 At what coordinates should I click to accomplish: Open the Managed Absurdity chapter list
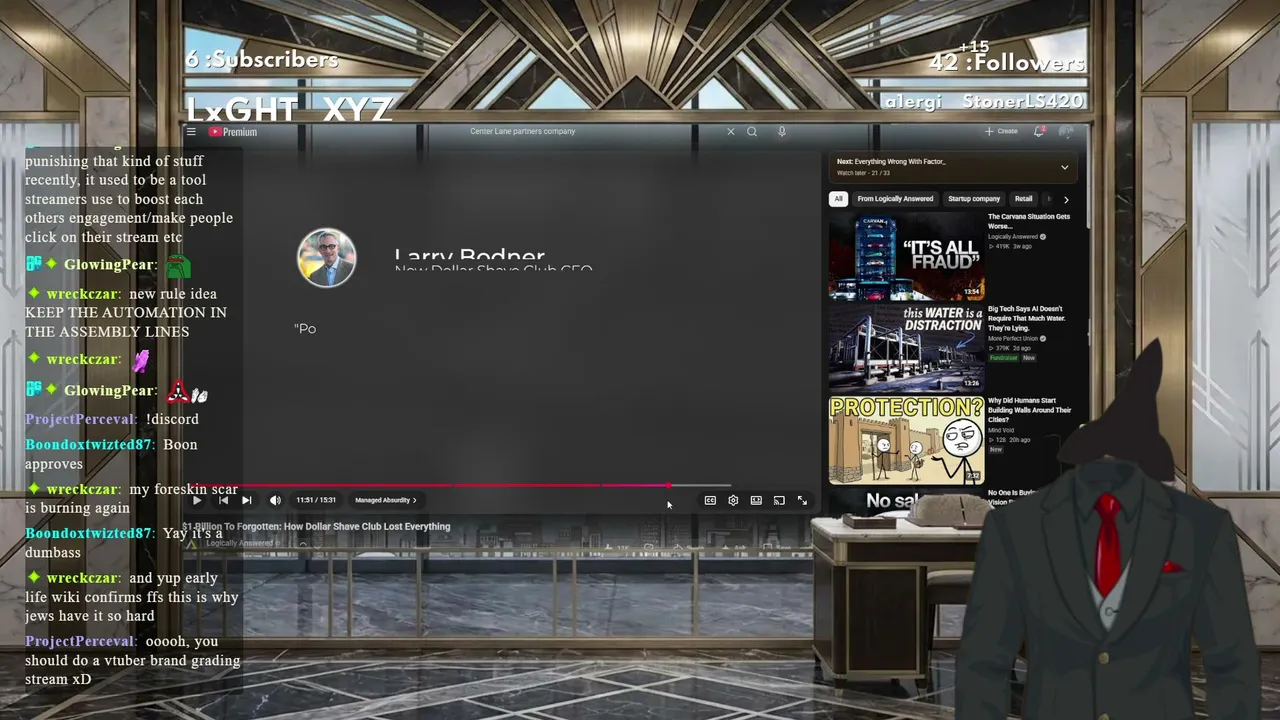pyautogui.click(x=386, y=500)
